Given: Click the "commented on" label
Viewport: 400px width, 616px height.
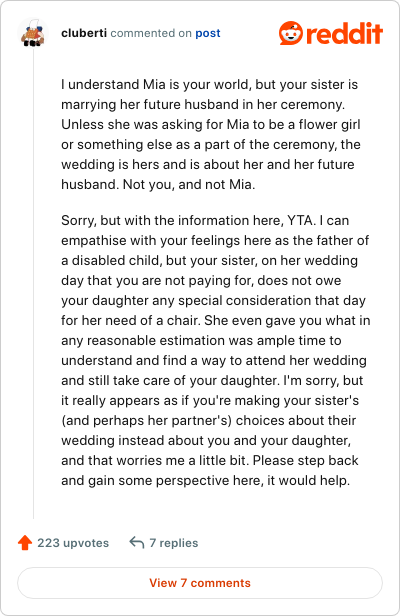Looking at the screenshot, I should coord(151,33).
